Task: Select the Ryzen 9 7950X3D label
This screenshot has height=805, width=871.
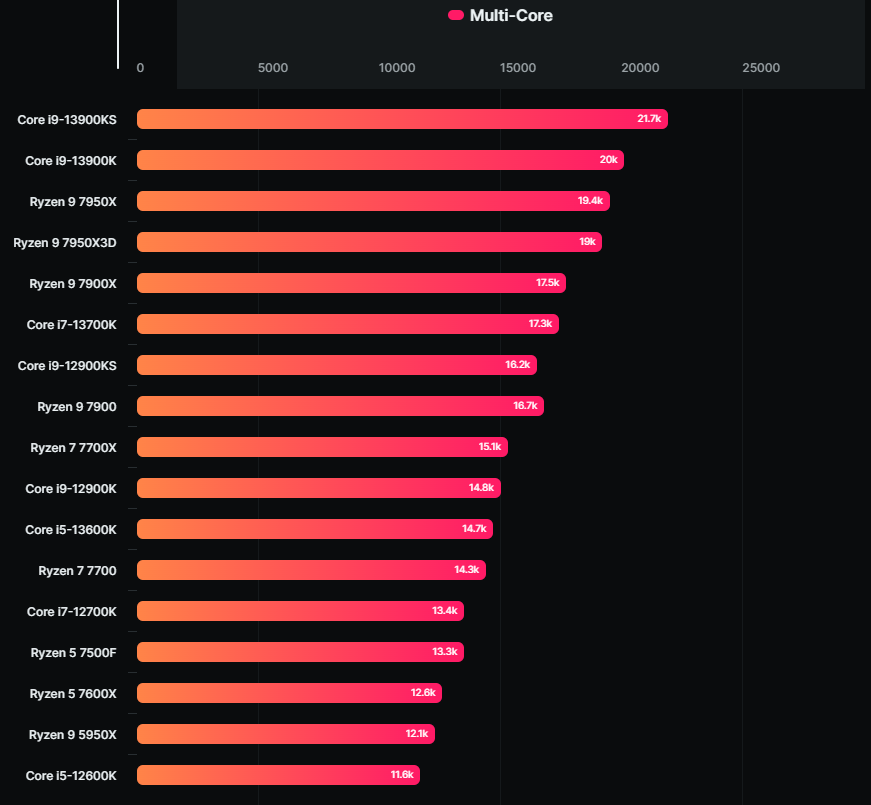Action: click(64, 243)
